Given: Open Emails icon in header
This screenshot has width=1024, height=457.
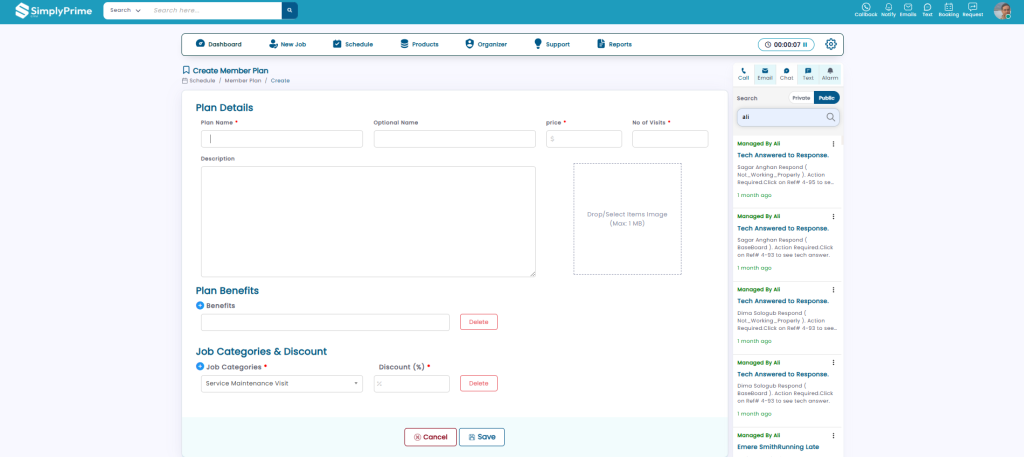Looking at the screenshot, I should coord(908,10).
